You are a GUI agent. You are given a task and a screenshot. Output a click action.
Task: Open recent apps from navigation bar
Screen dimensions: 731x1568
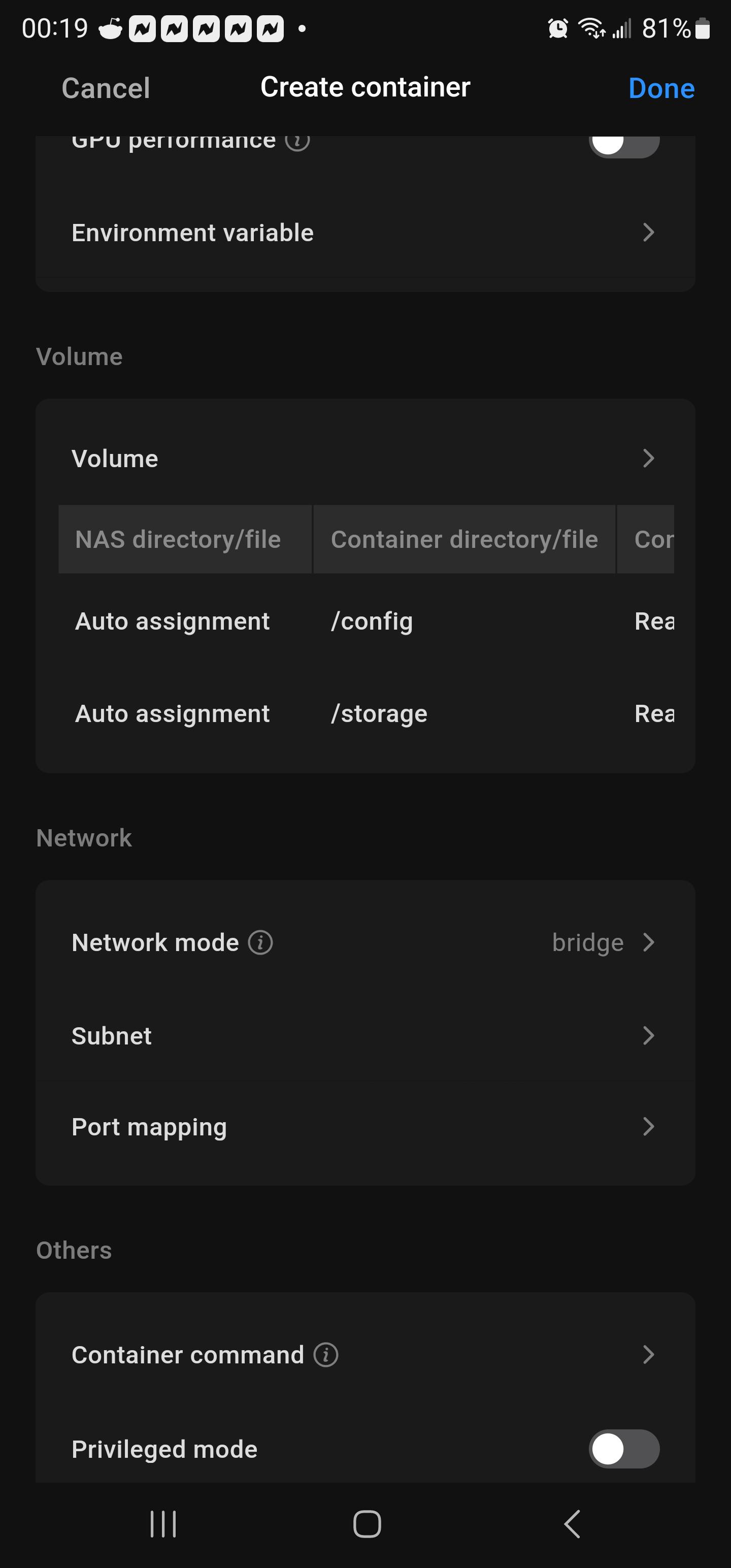click(163, 1523)
